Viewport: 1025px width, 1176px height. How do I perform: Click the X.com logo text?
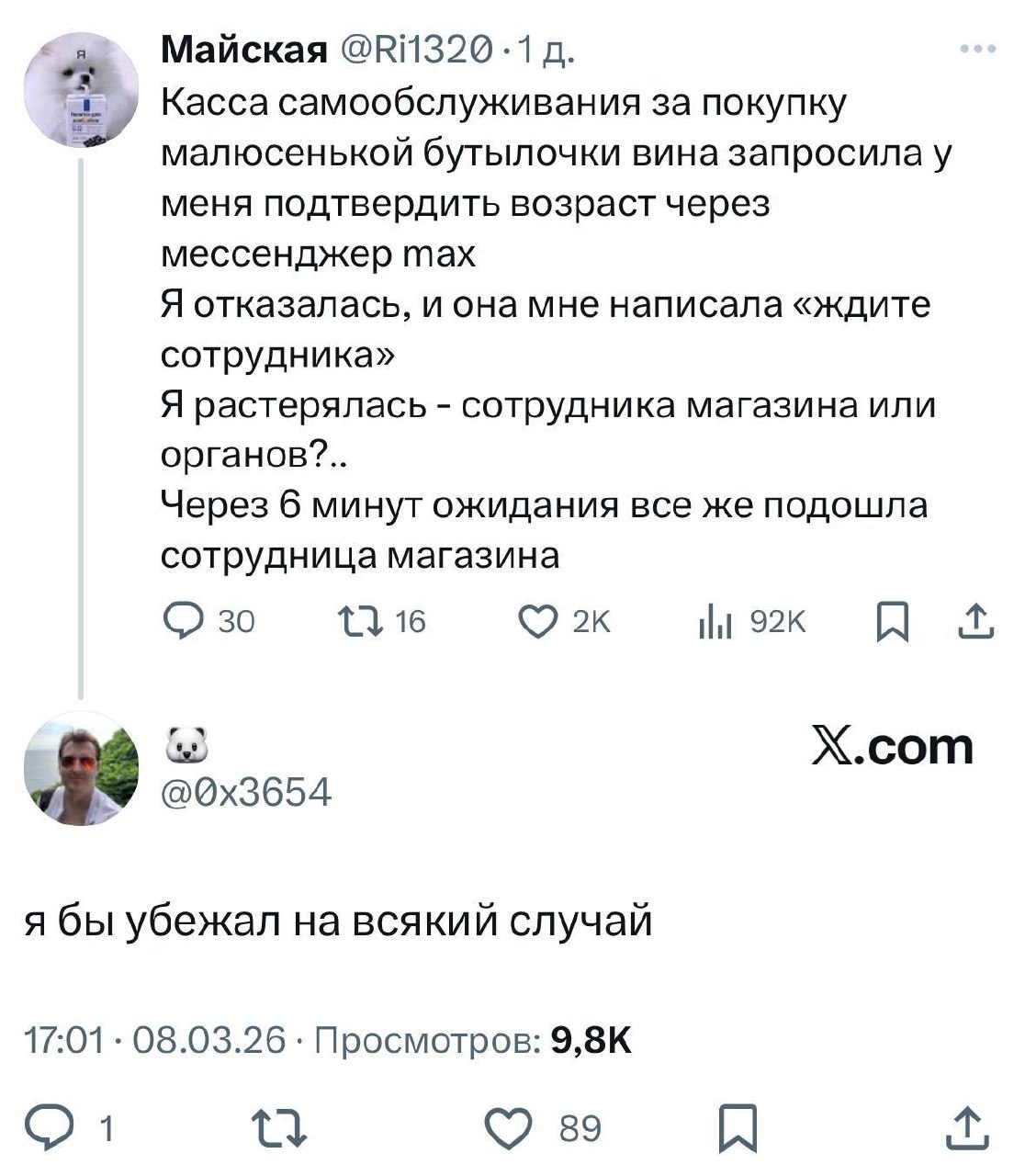892,746
